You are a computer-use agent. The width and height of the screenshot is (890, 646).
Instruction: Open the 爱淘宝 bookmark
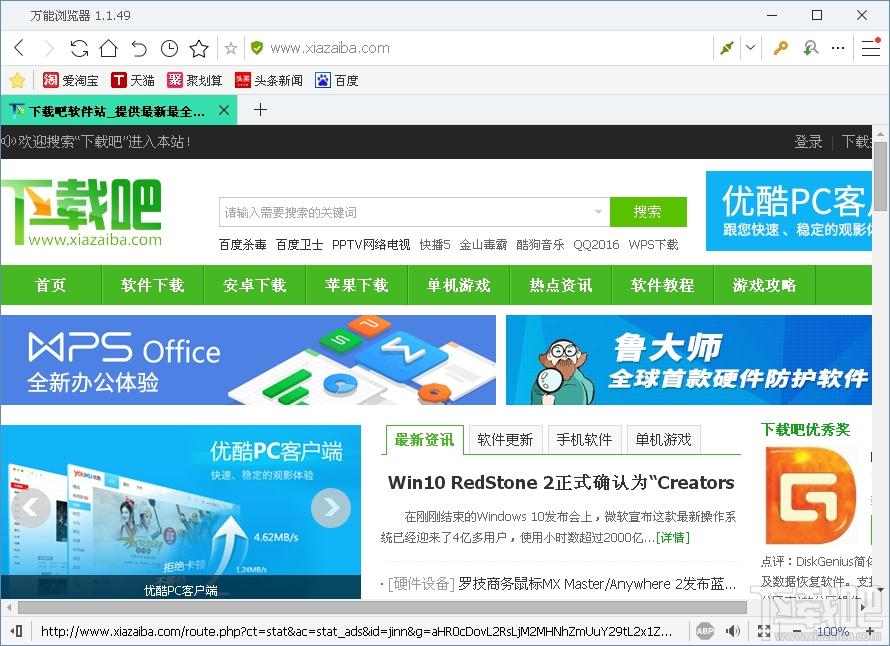coord(70,80)
